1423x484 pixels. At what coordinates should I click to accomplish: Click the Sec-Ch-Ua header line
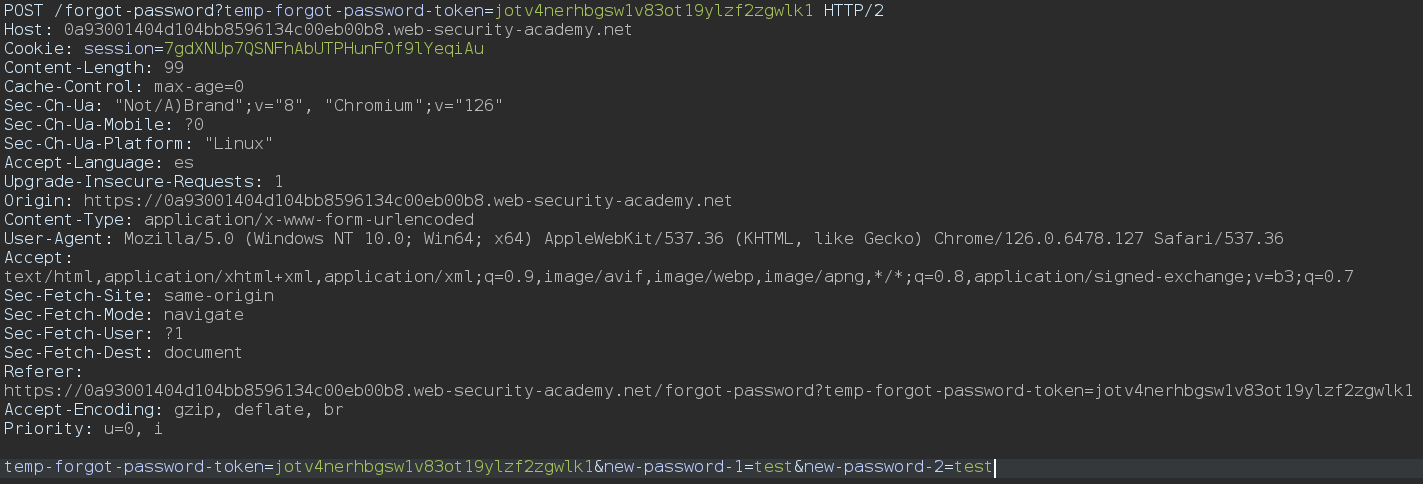(x=253, y=105)
